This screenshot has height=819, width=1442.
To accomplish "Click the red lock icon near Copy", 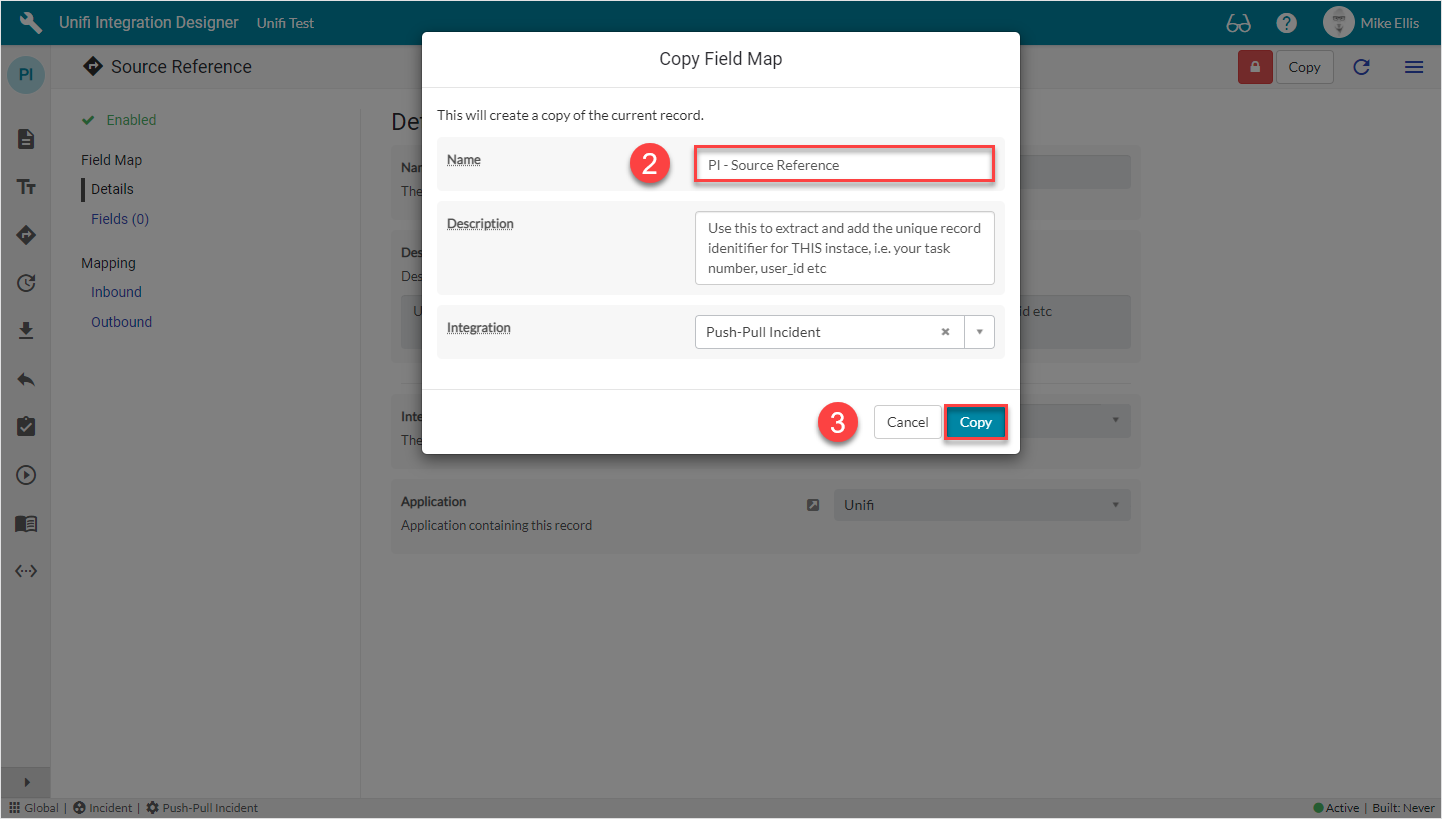I will (x=1255, y=67).
